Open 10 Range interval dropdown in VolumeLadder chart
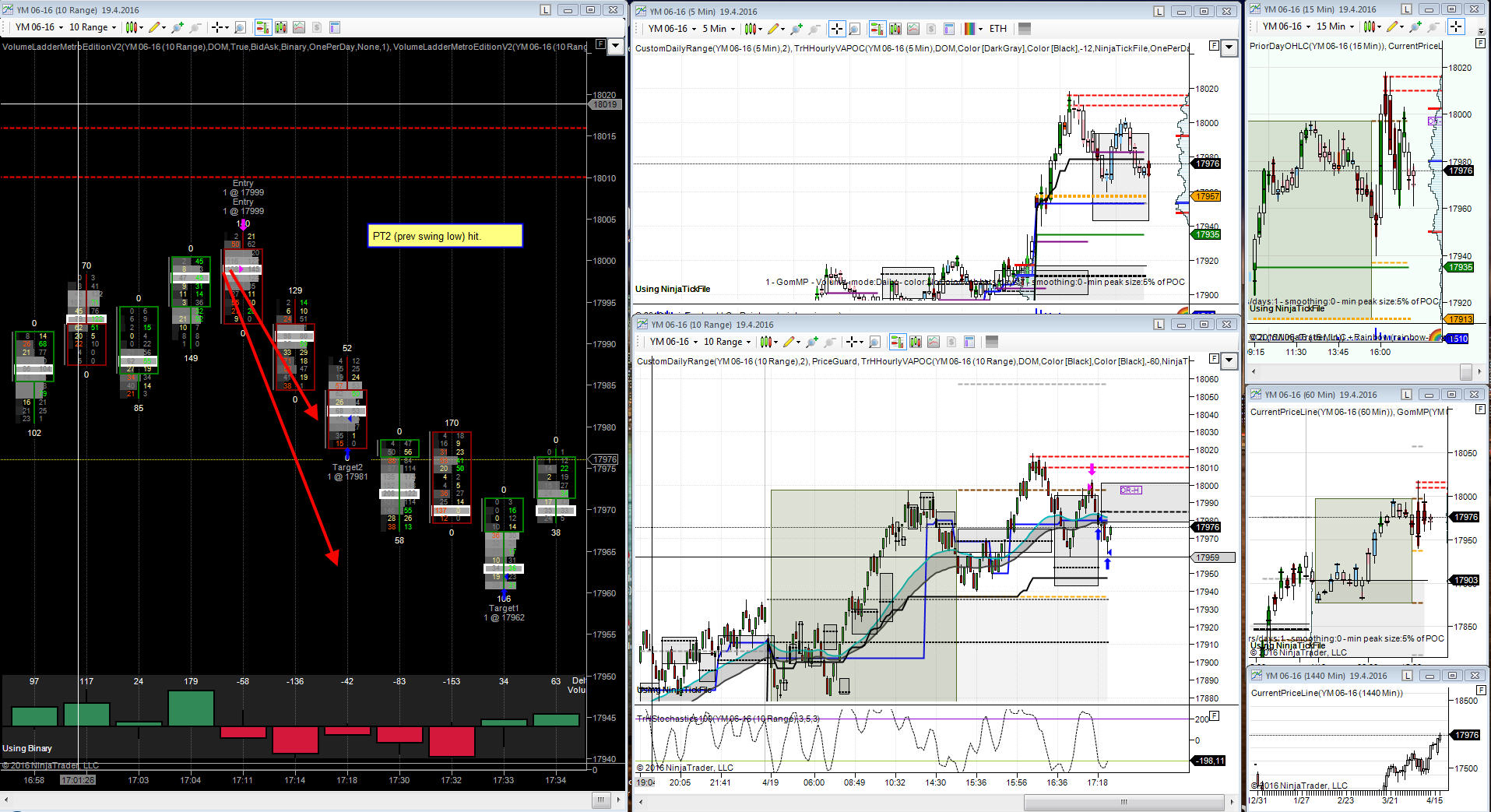Viewport: 1491px width, 812px height. [x=93, y=27]
